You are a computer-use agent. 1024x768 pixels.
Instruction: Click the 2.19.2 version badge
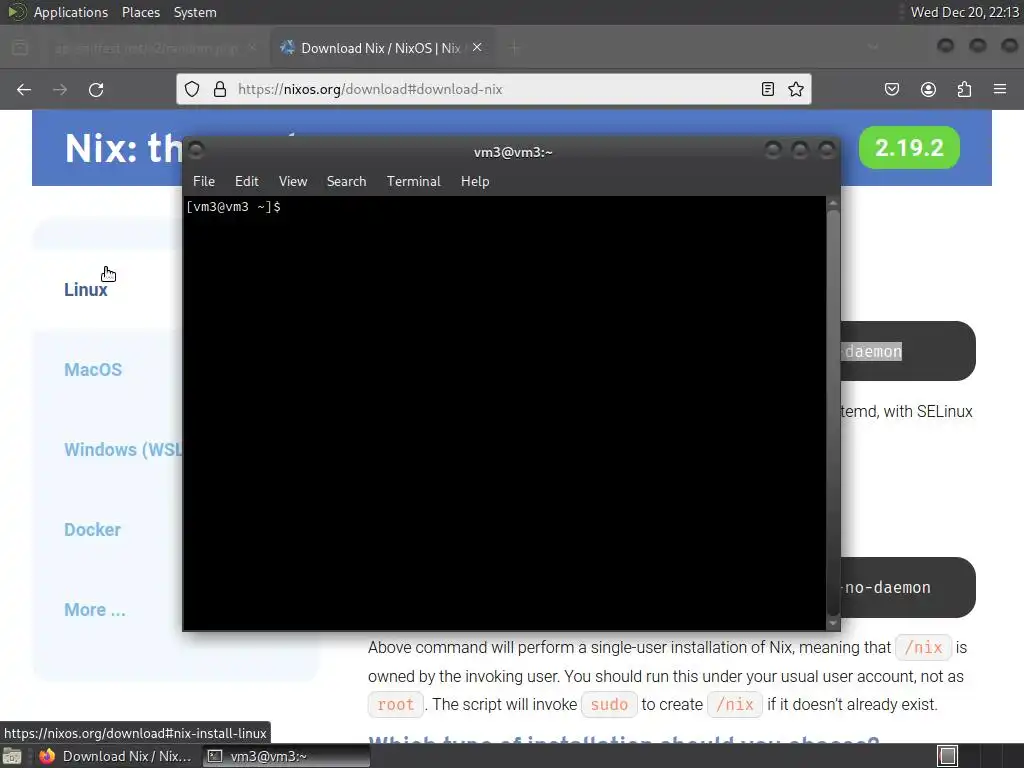(x=909, y=148)
